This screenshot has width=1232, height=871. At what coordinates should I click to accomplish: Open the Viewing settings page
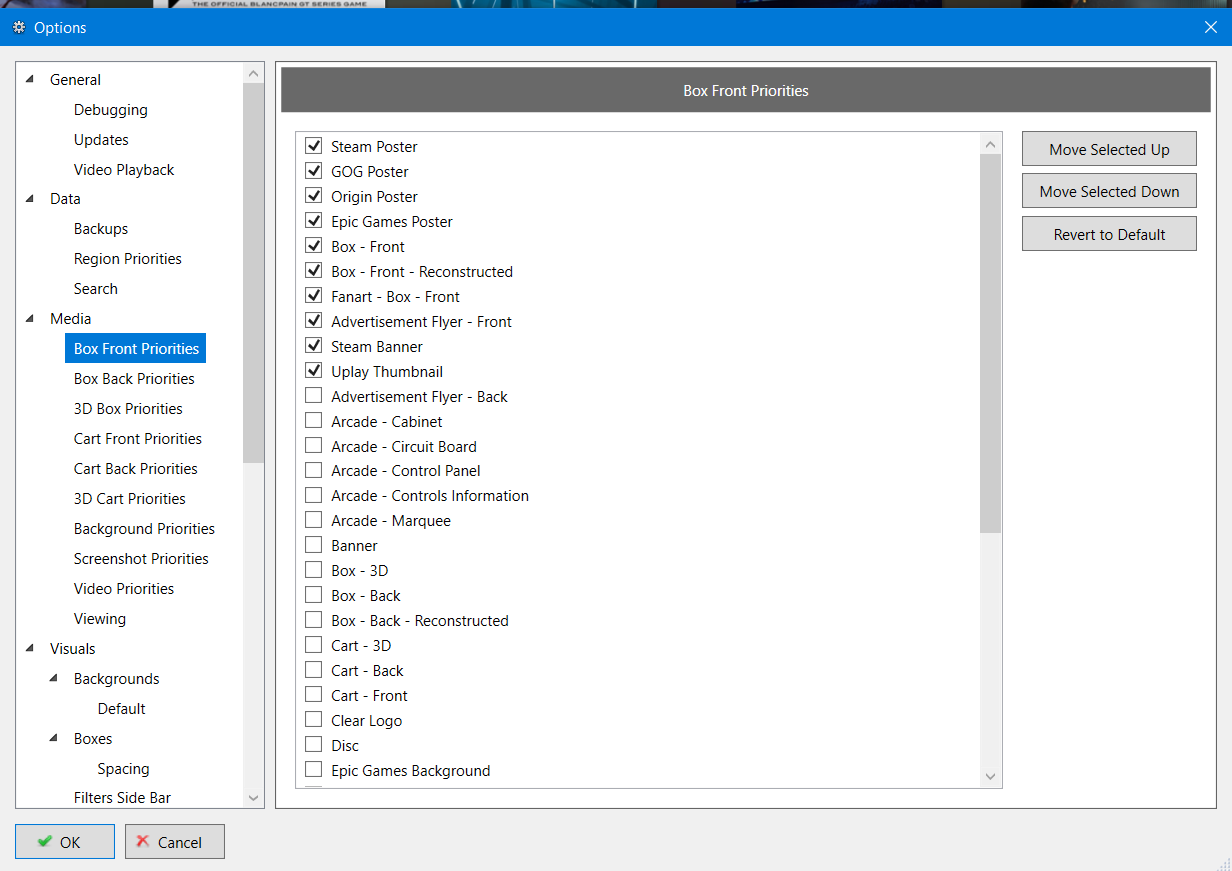click(100, 619)
